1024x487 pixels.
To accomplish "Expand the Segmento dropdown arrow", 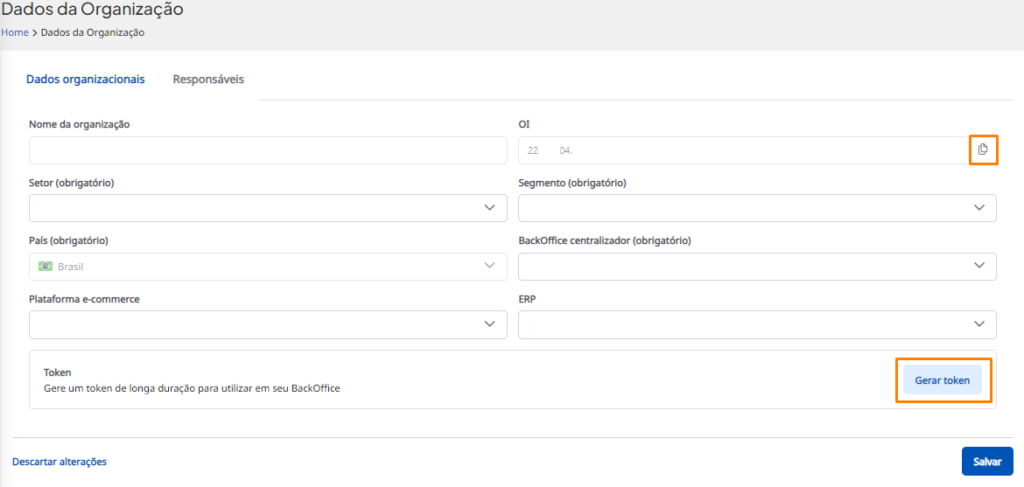I will click(979, 208).
